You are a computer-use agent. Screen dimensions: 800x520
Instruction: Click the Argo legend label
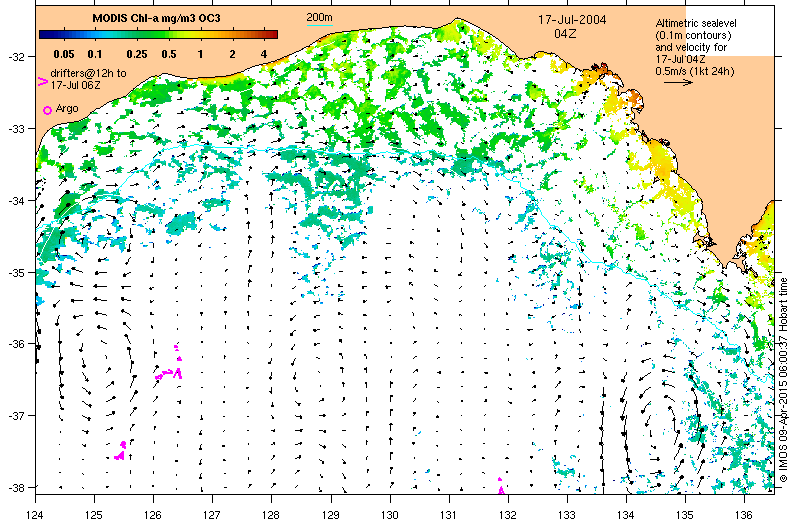click(67, 108)
